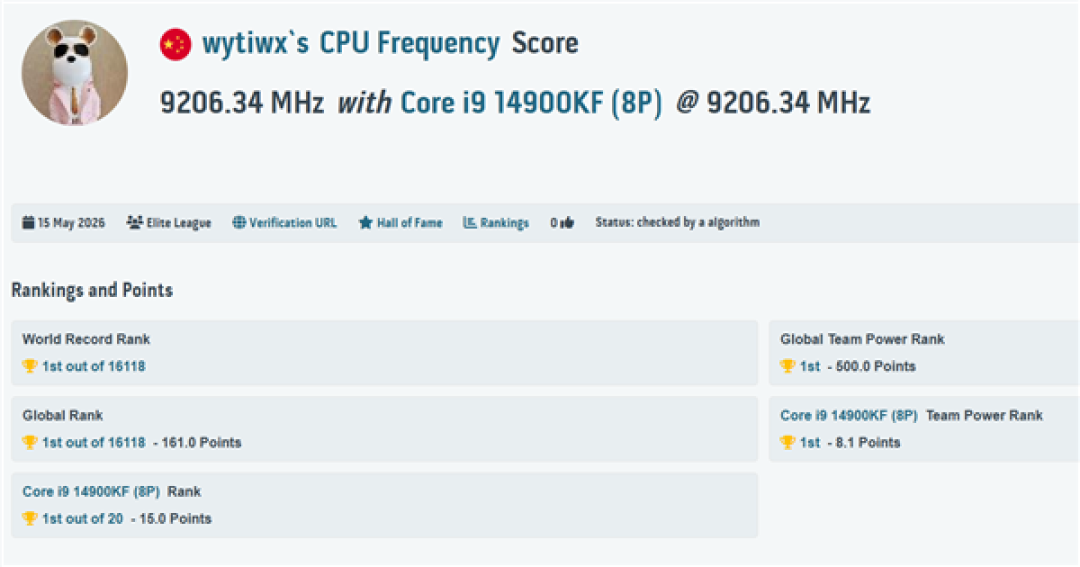Open Core i9 14900KF (8P) title link
1080x567 pixels.
tap(531, 103)
